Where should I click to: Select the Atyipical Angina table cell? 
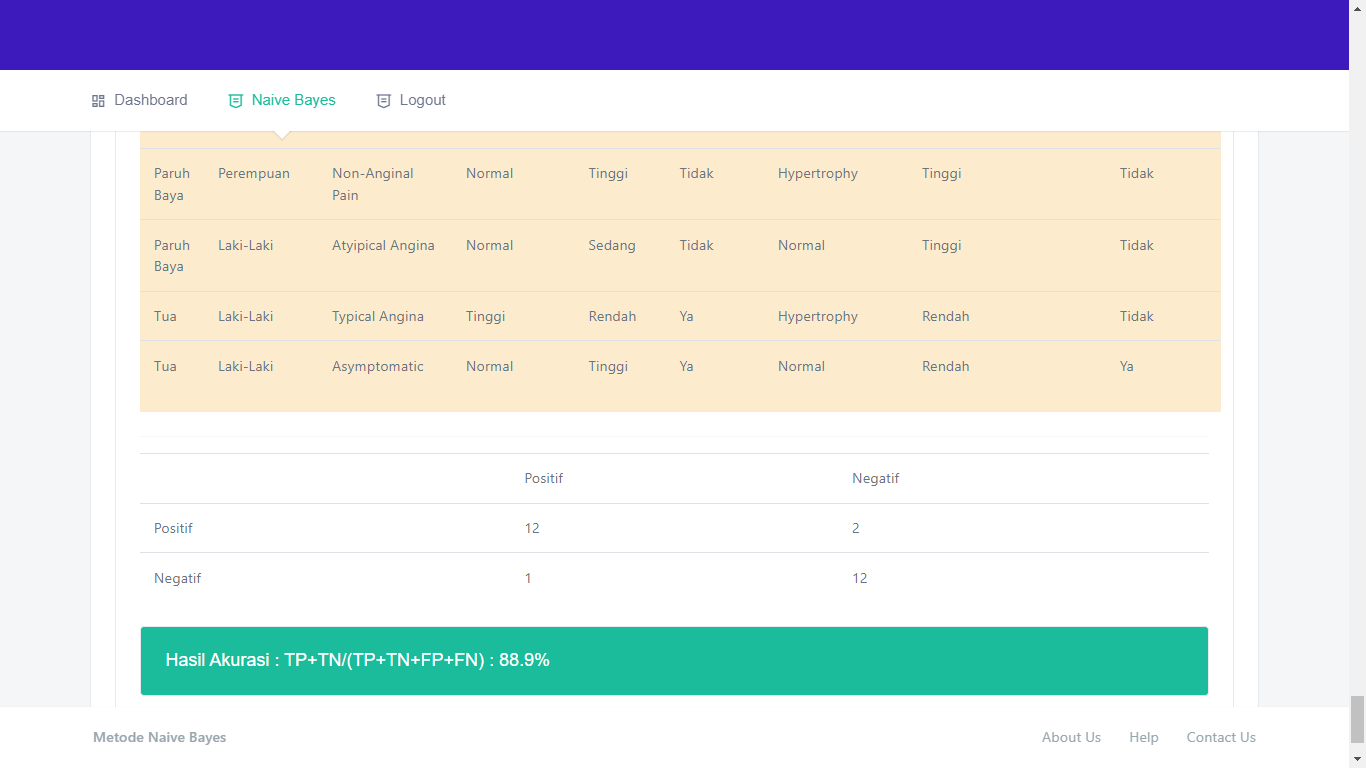coord(383,245)
